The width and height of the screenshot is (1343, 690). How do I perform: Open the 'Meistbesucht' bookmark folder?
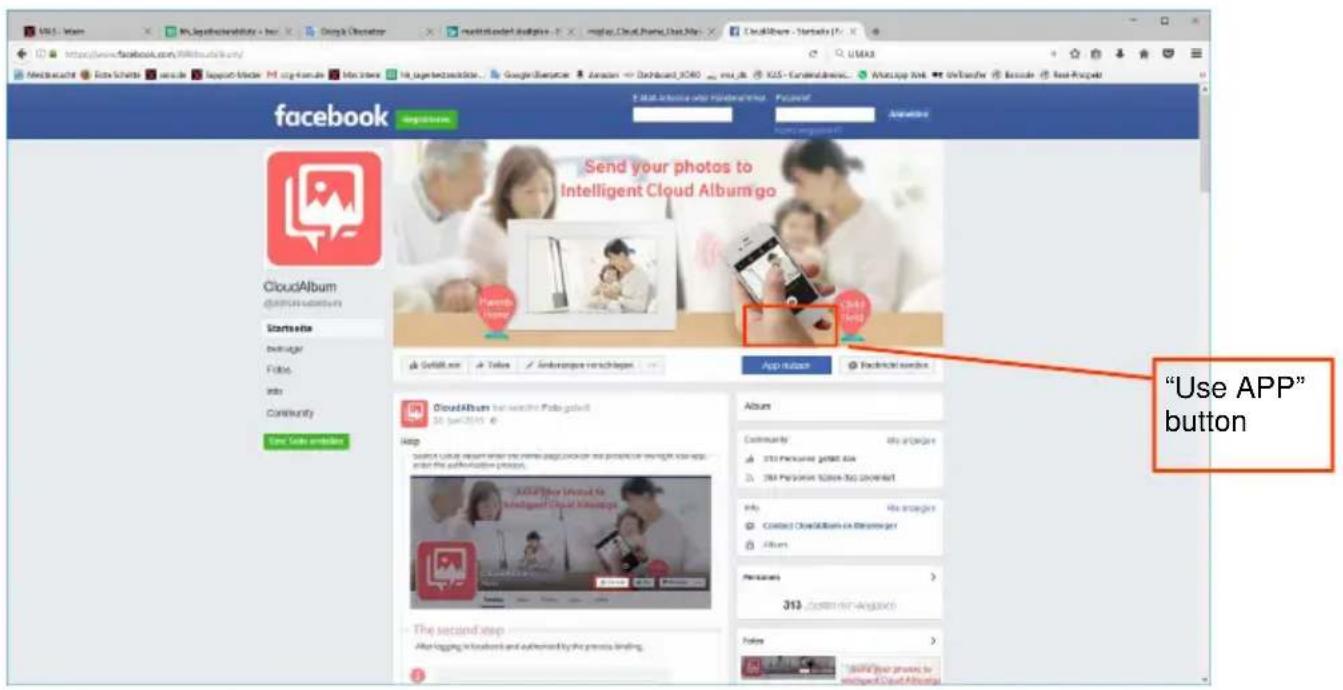[45, 74]
